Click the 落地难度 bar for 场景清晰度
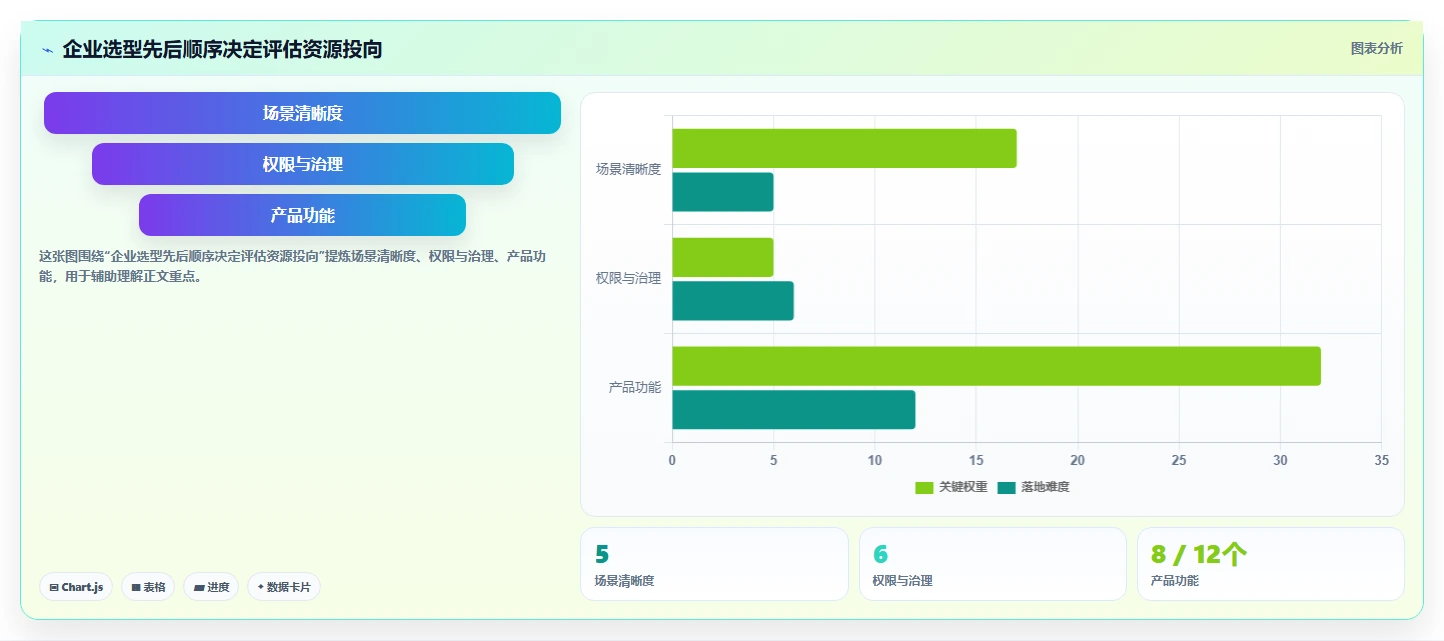The image size is (1444, 641). coord(722,192)
